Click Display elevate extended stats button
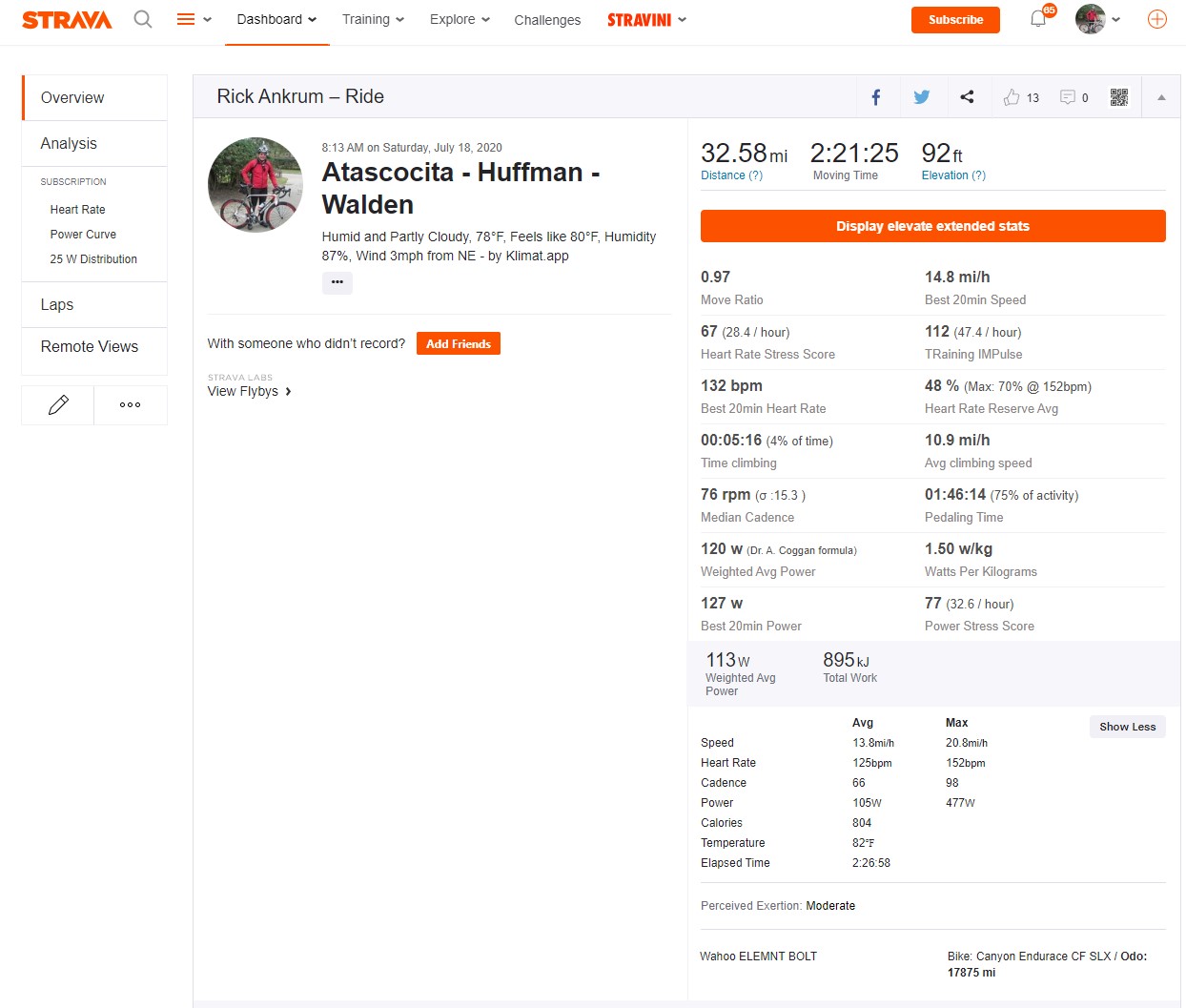The image size is (1186, 1008). click(x=933, y=226)
